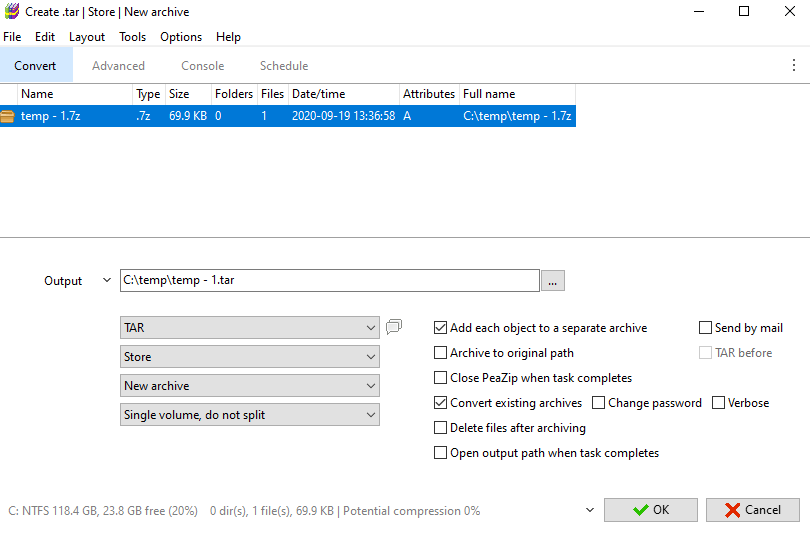Open the three-dot overflow menu at tab bar
The width and height of the screenshot is (810, 533).
pos(793,65)
